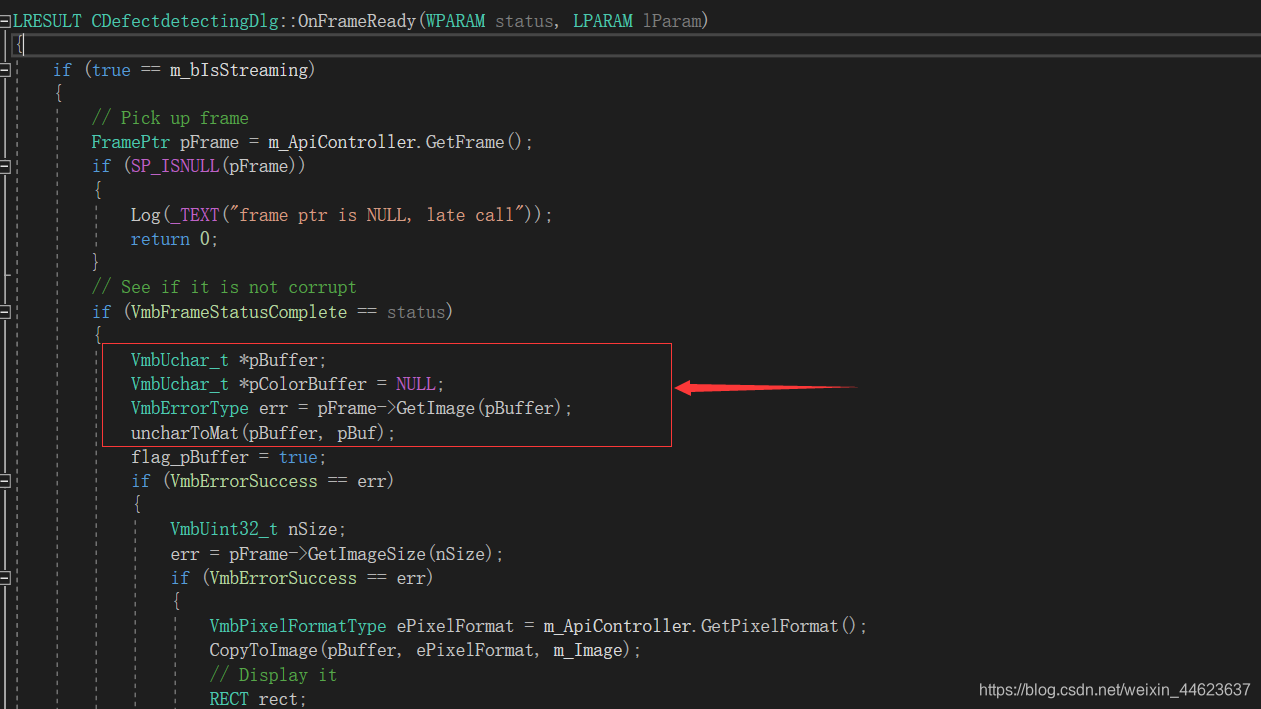The image size is (1261, 709).
Task: Collapse the fold marker beside 'if (VmbErrorSuccess == err)' above 'VmbUint32_t nSize'
Action: [5, 482]
